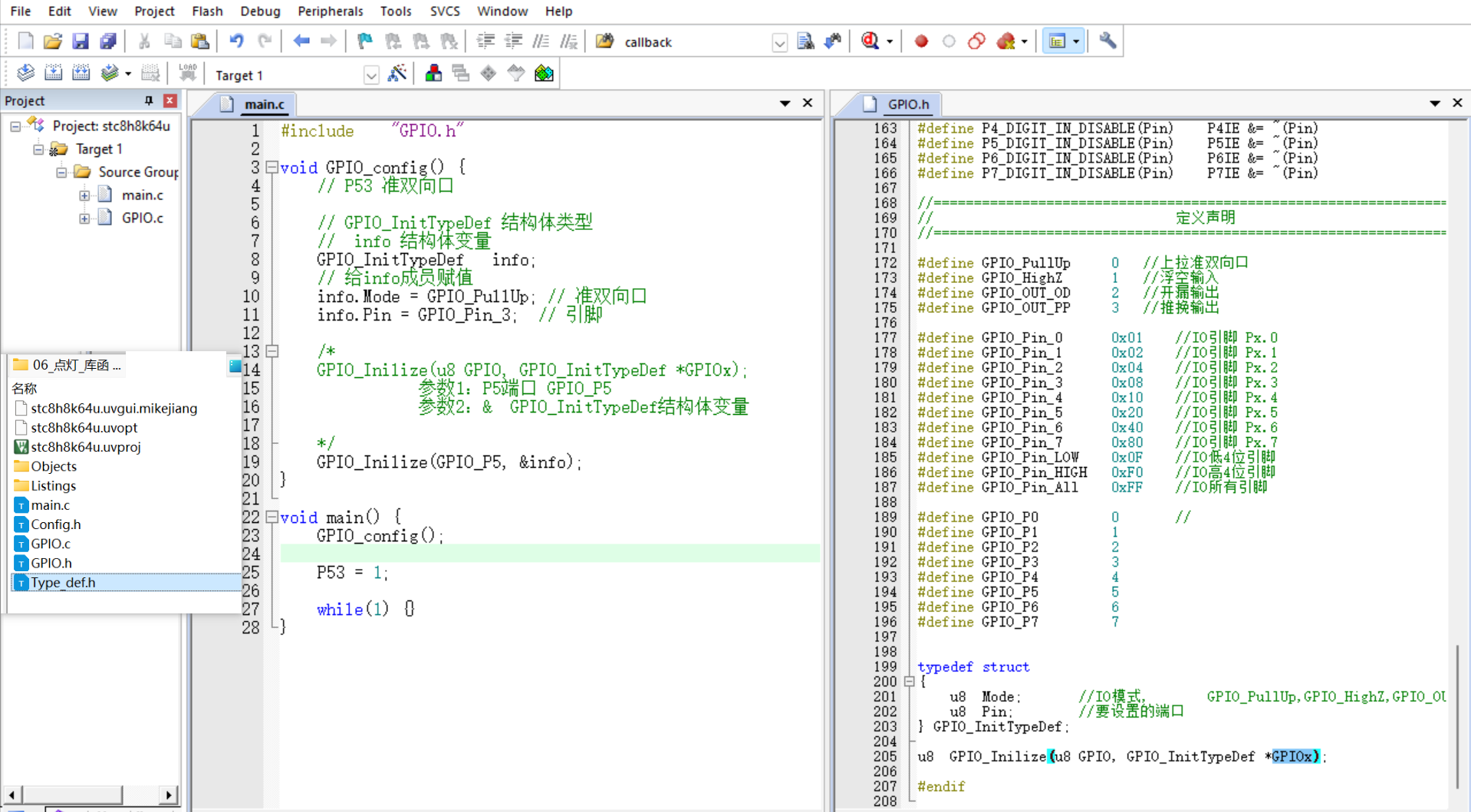Image resolution: width=1471 pixels, height=812 pixels.
Task: Click the GPIO.h vertical scrollbar thumb
Action: click(1456, 717)
